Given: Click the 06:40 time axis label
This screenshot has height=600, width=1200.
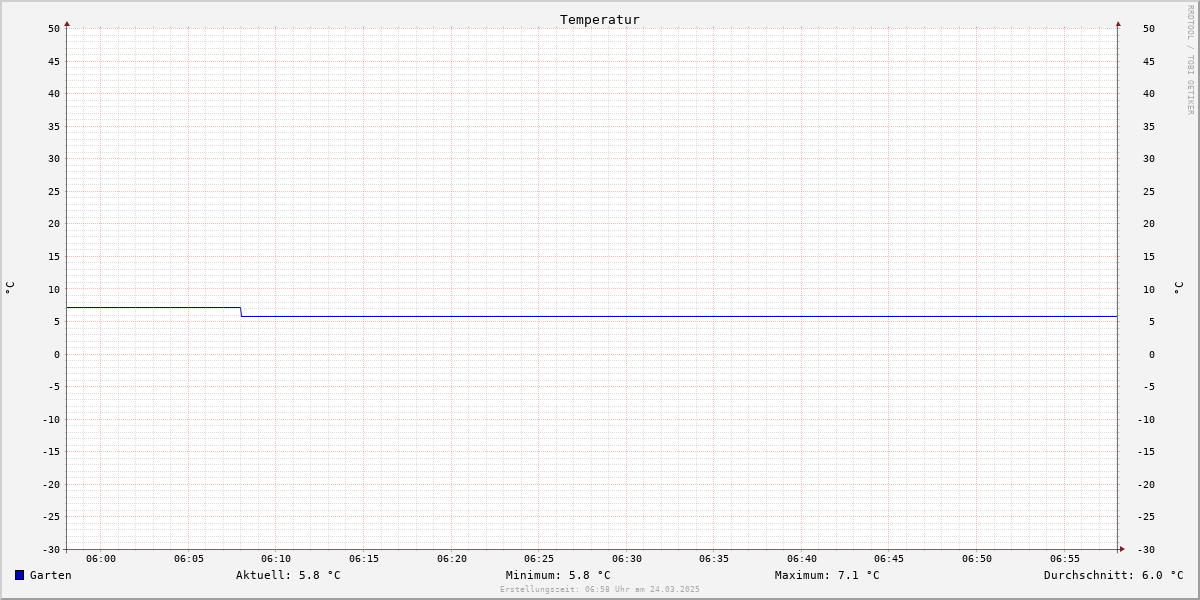Looking at the screenshot, I should coord(802,559).
